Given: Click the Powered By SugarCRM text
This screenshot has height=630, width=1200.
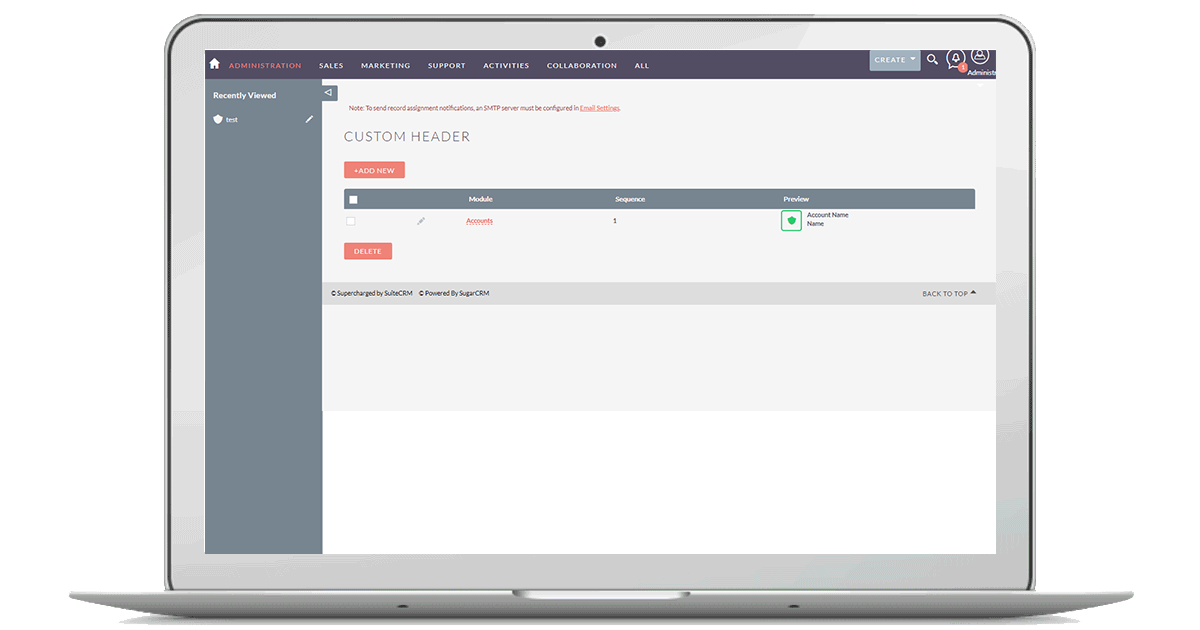Looking at the screenshot, I should click(x=455, y=293).
